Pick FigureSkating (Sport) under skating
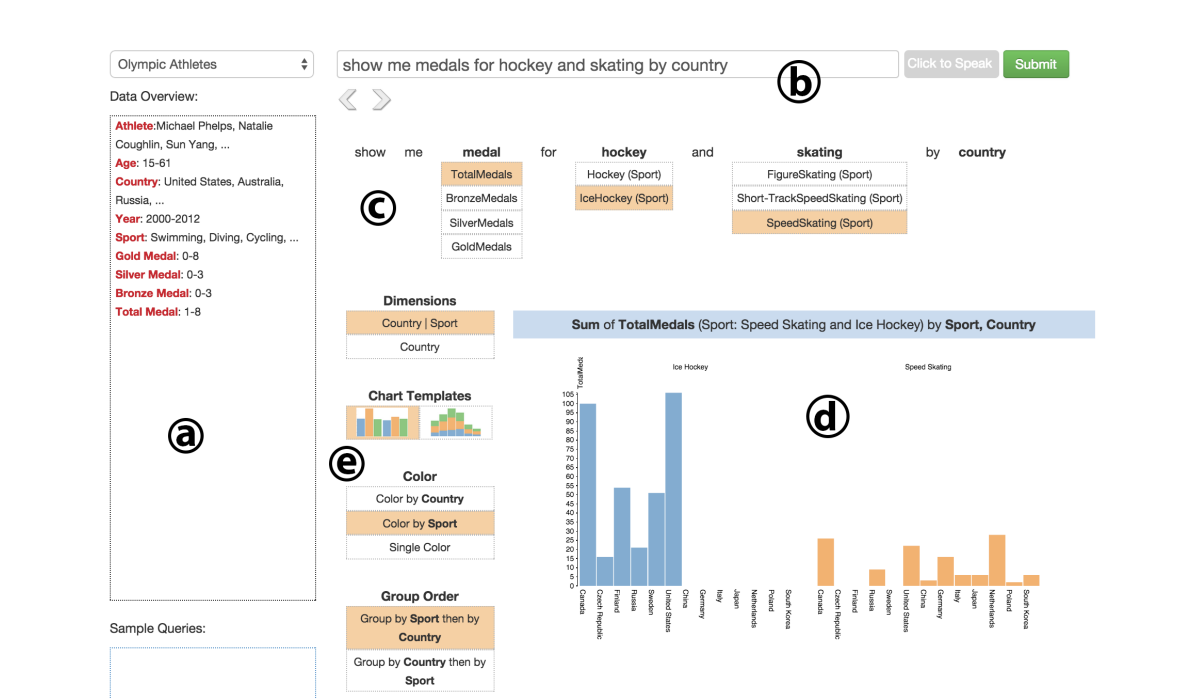The height and width of the screenshot is (699, 1178). click(x=819, y=174)
